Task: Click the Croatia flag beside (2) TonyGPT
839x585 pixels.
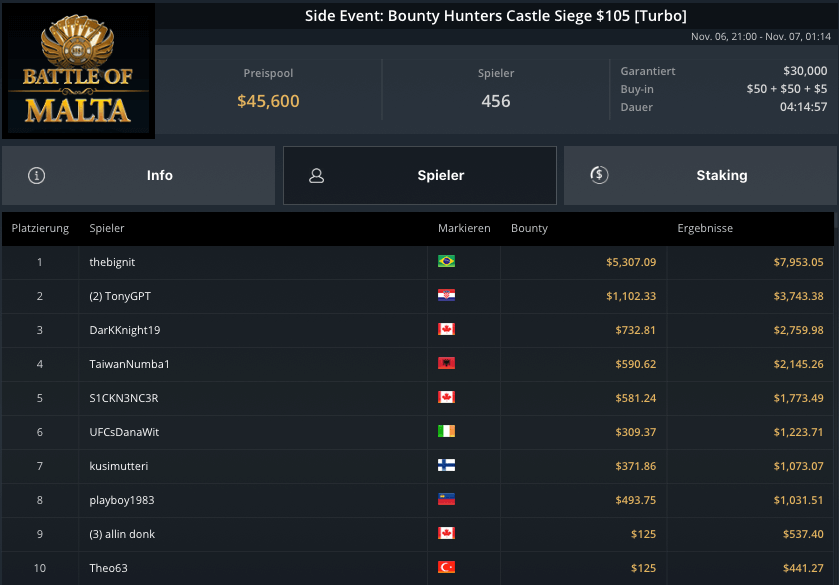Action: 446,296
